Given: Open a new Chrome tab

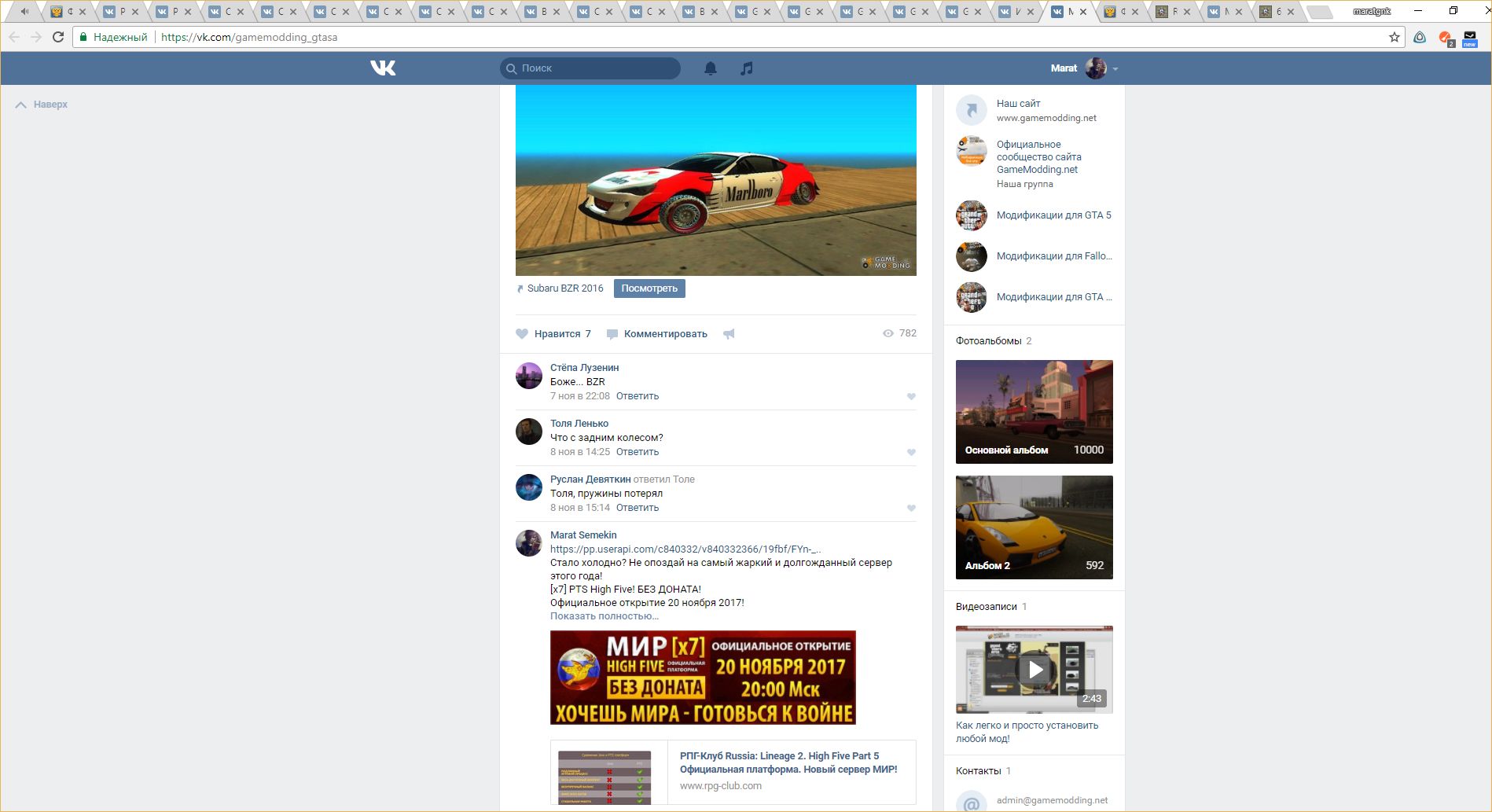Looking at the screenshot, I should pos(1320,12).
